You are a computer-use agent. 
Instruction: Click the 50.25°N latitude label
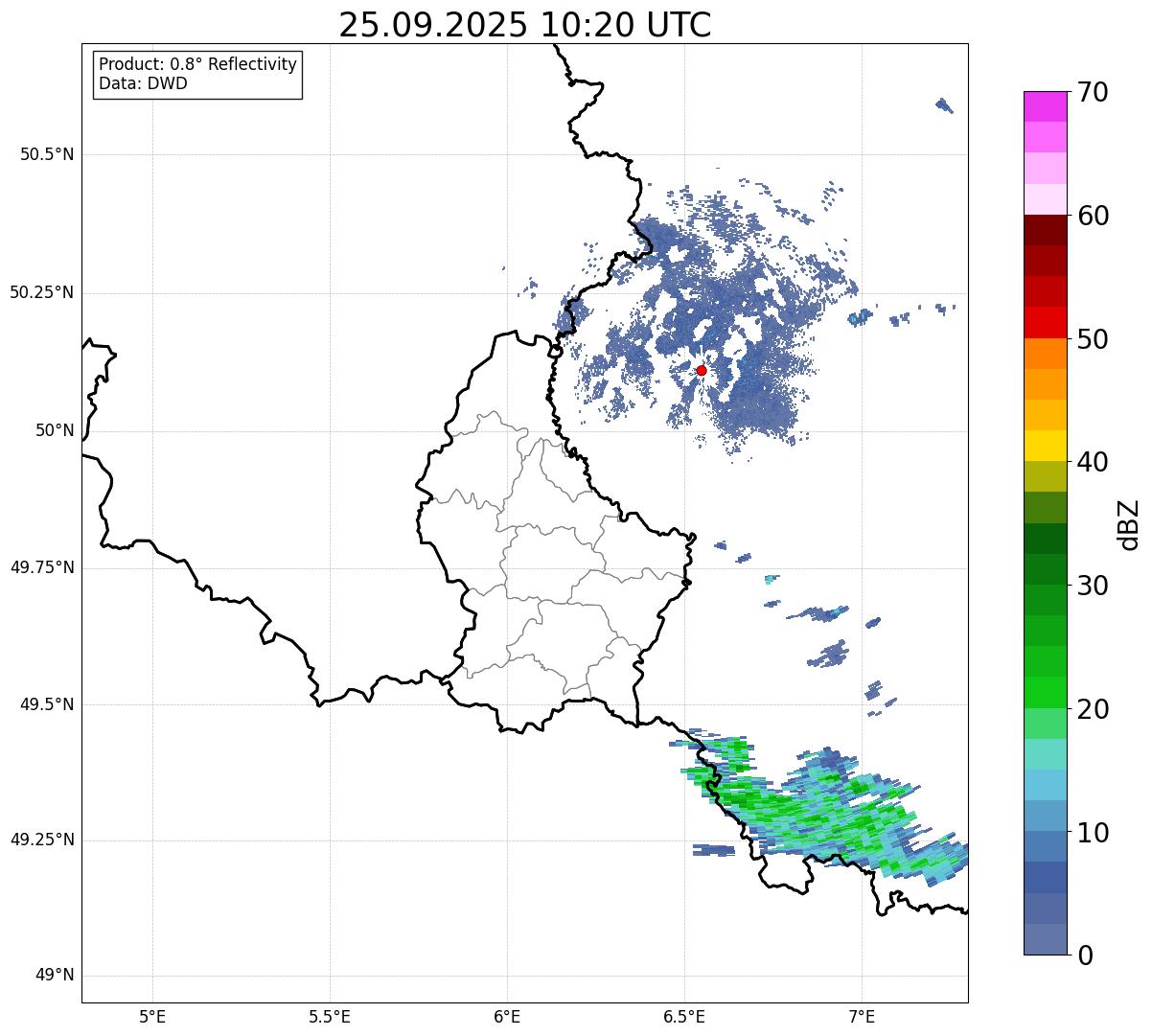(x=42, y=292)
